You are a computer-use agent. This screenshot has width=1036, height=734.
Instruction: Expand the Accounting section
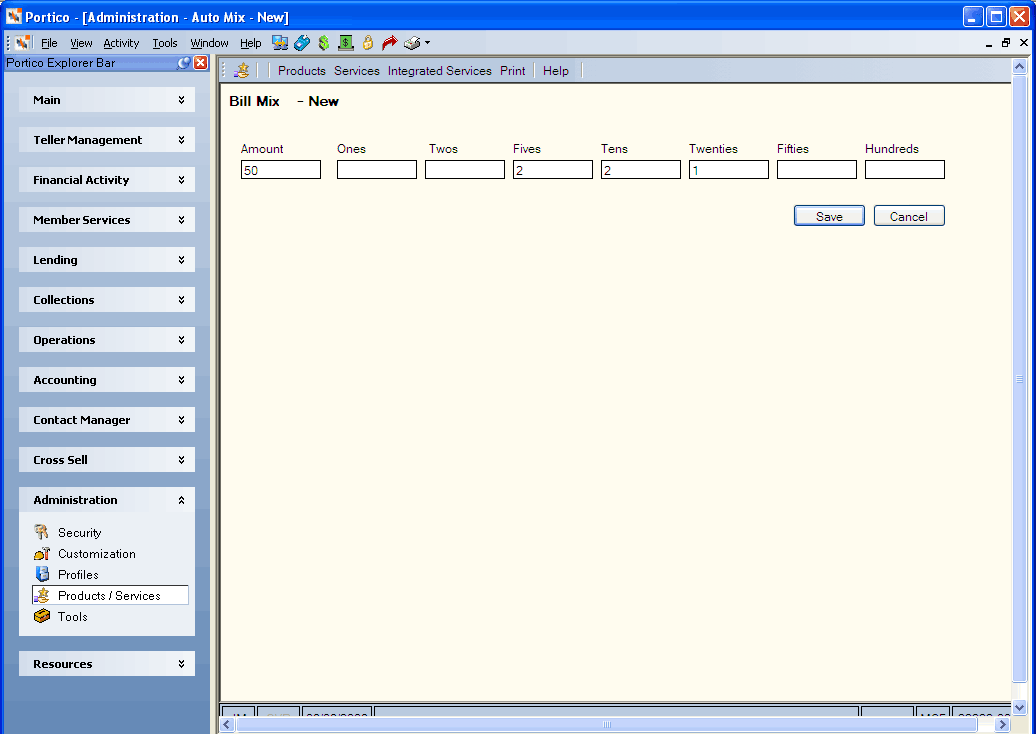tap(107, 380)
